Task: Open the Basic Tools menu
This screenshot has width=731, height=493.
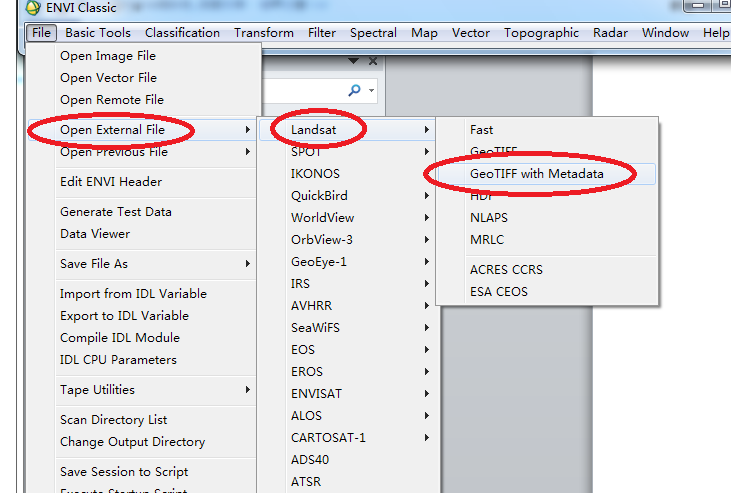Action: pos(98,33)
